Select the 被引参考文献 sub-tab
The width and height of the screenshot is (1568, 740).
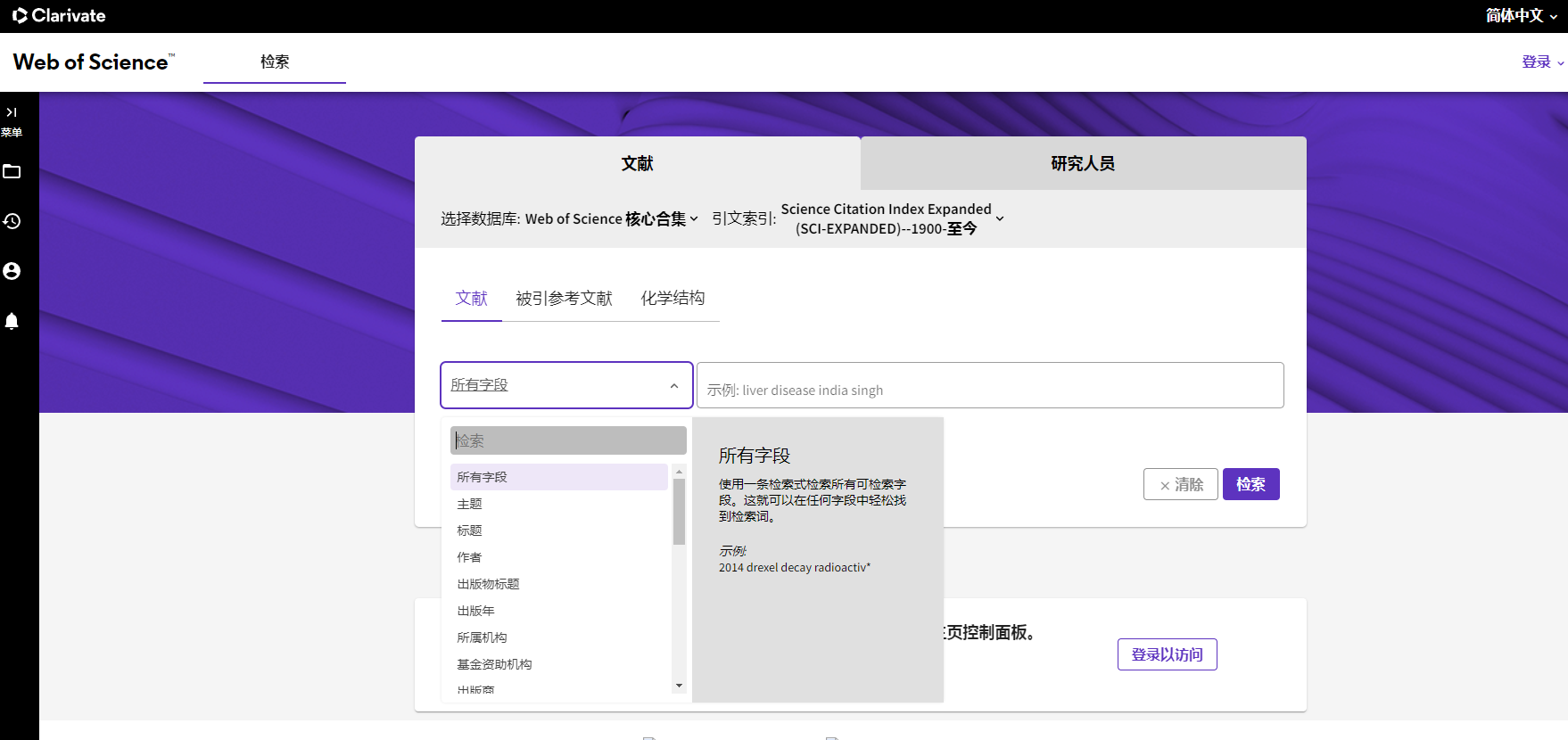pyautogui.click(x=565, y=298)
